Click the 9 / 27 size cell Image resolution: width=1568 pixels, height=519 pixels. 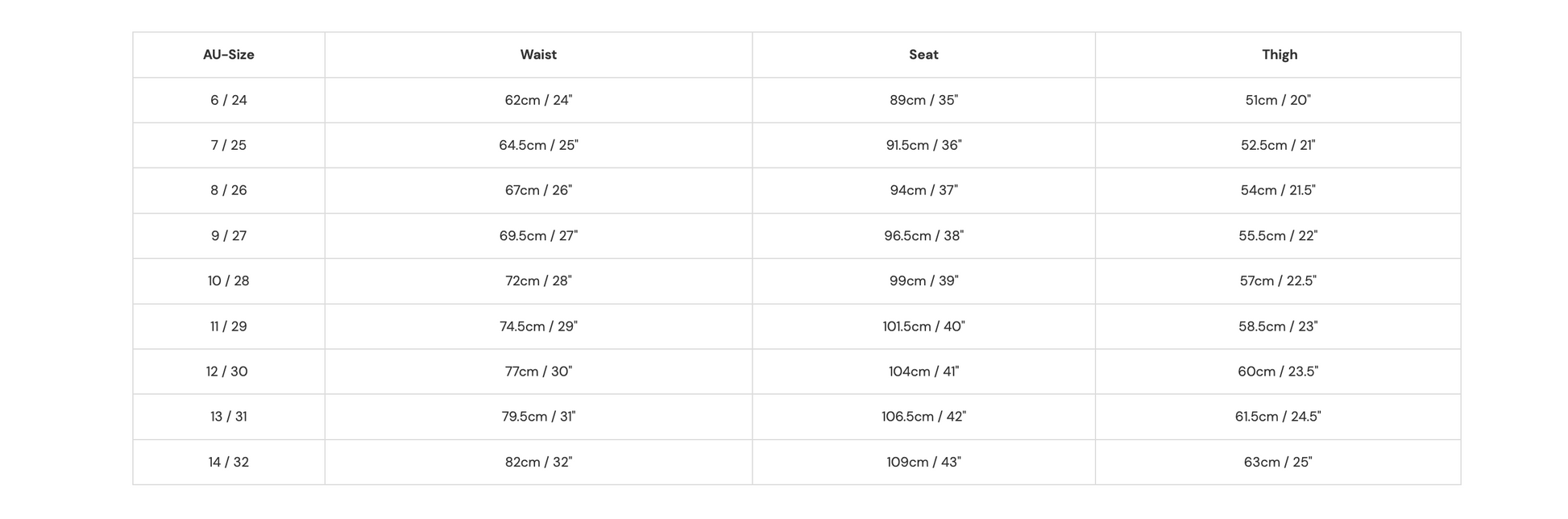229,235
